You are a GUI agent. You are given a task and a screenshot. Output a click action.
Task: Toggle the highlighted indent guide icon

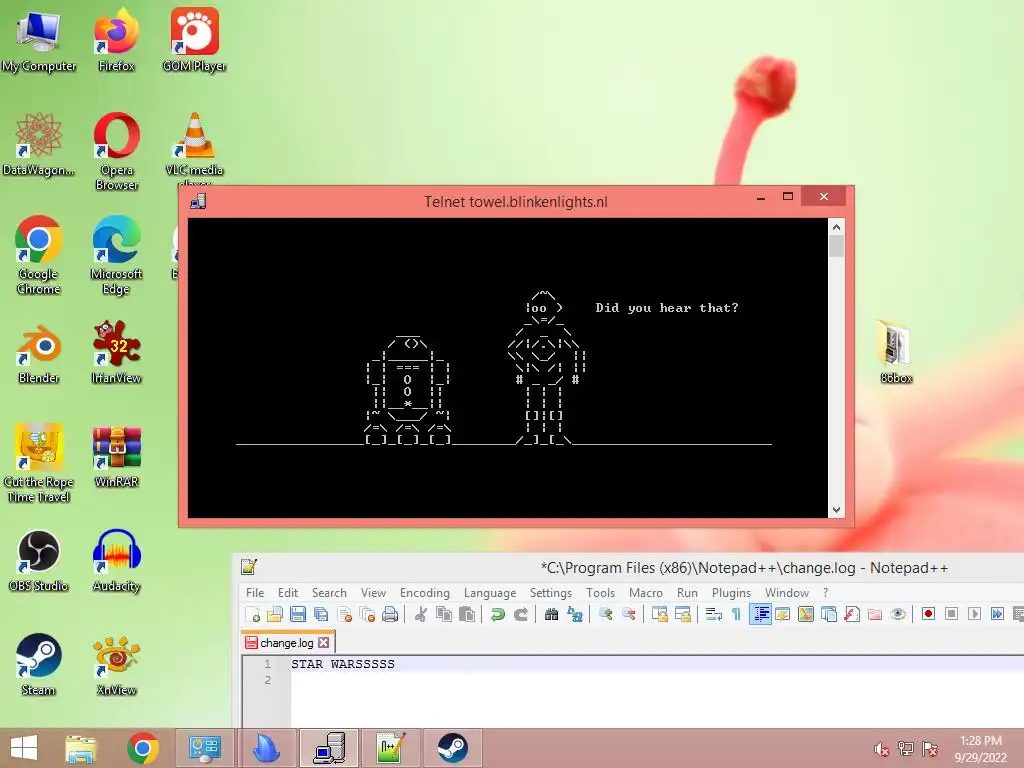point(760,614)
